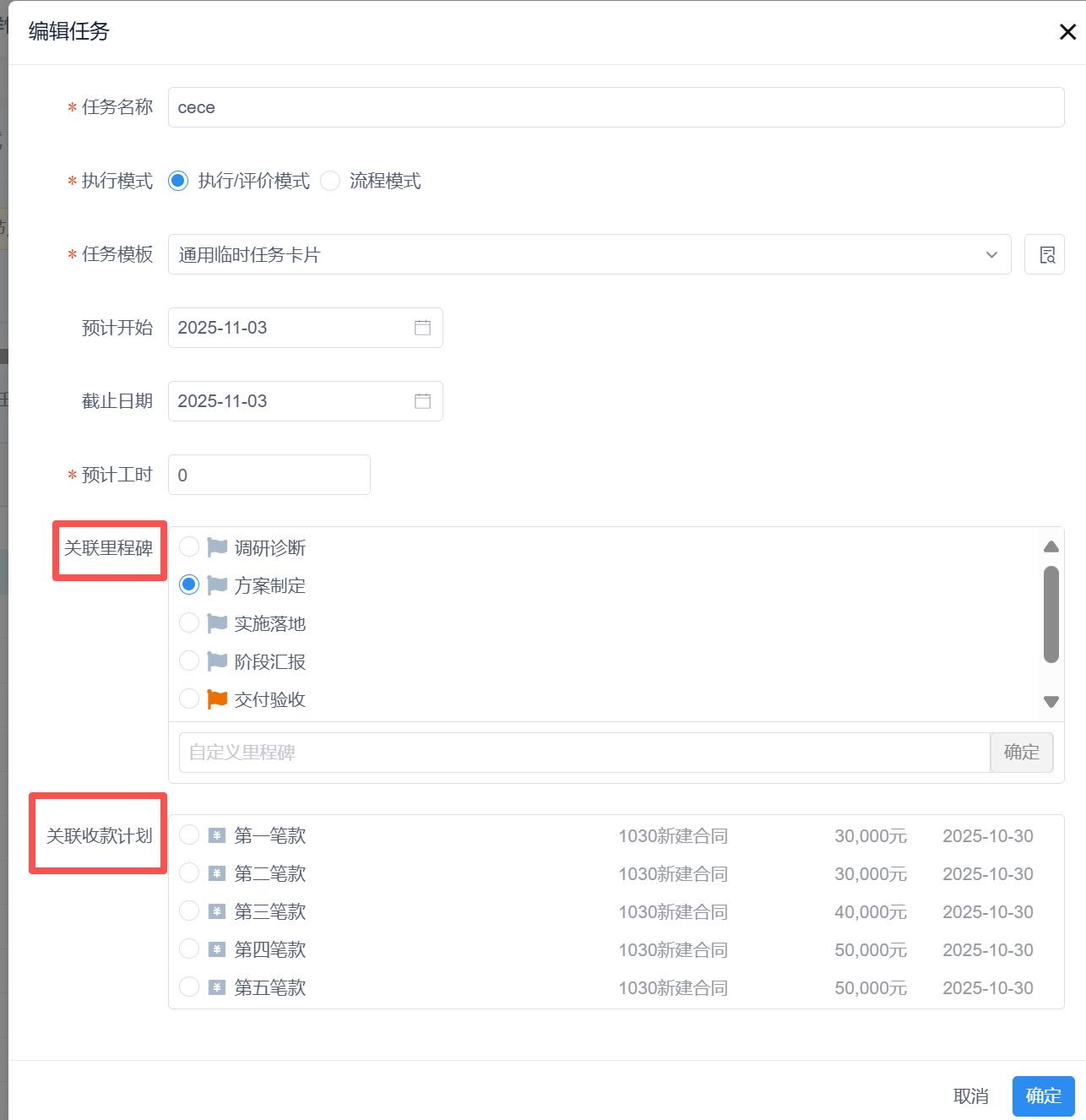1086x1120 pixels.
Task: Select the 第二笔款 payment plan radio
Action: tap(189, 873)
